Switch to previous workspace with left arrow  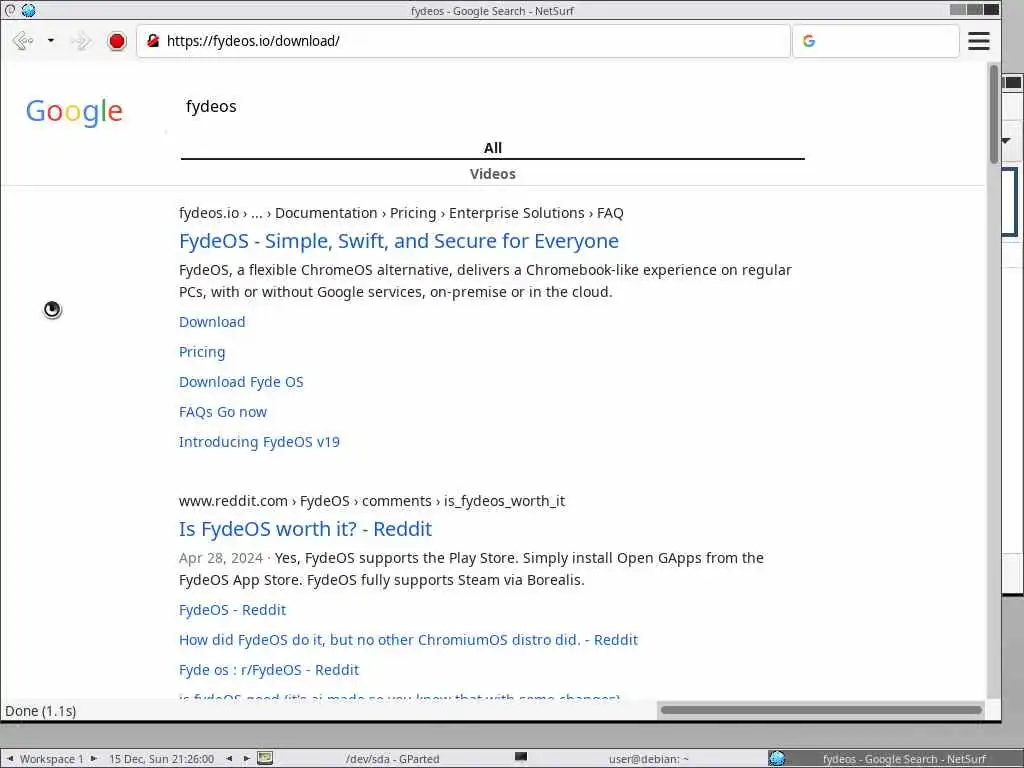(x=10, y=758)
